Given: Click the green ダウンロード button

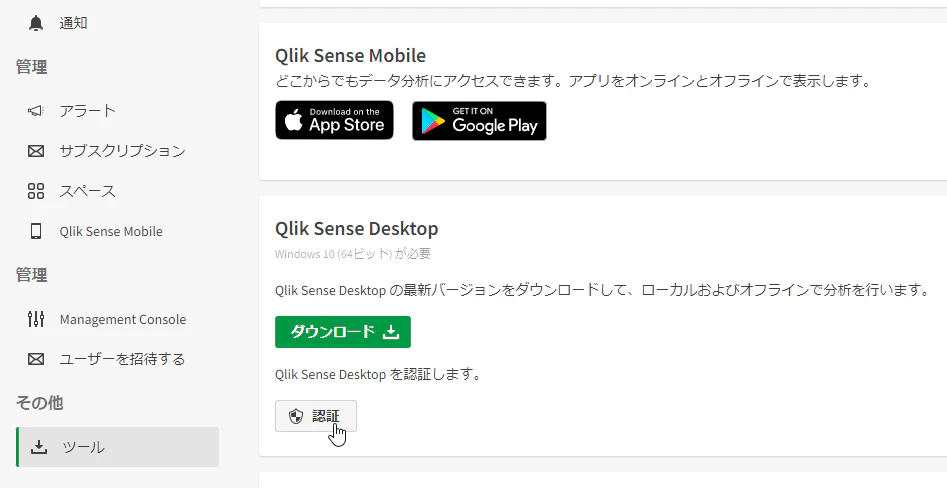Looking at the screenshot, I should [342, 332].
